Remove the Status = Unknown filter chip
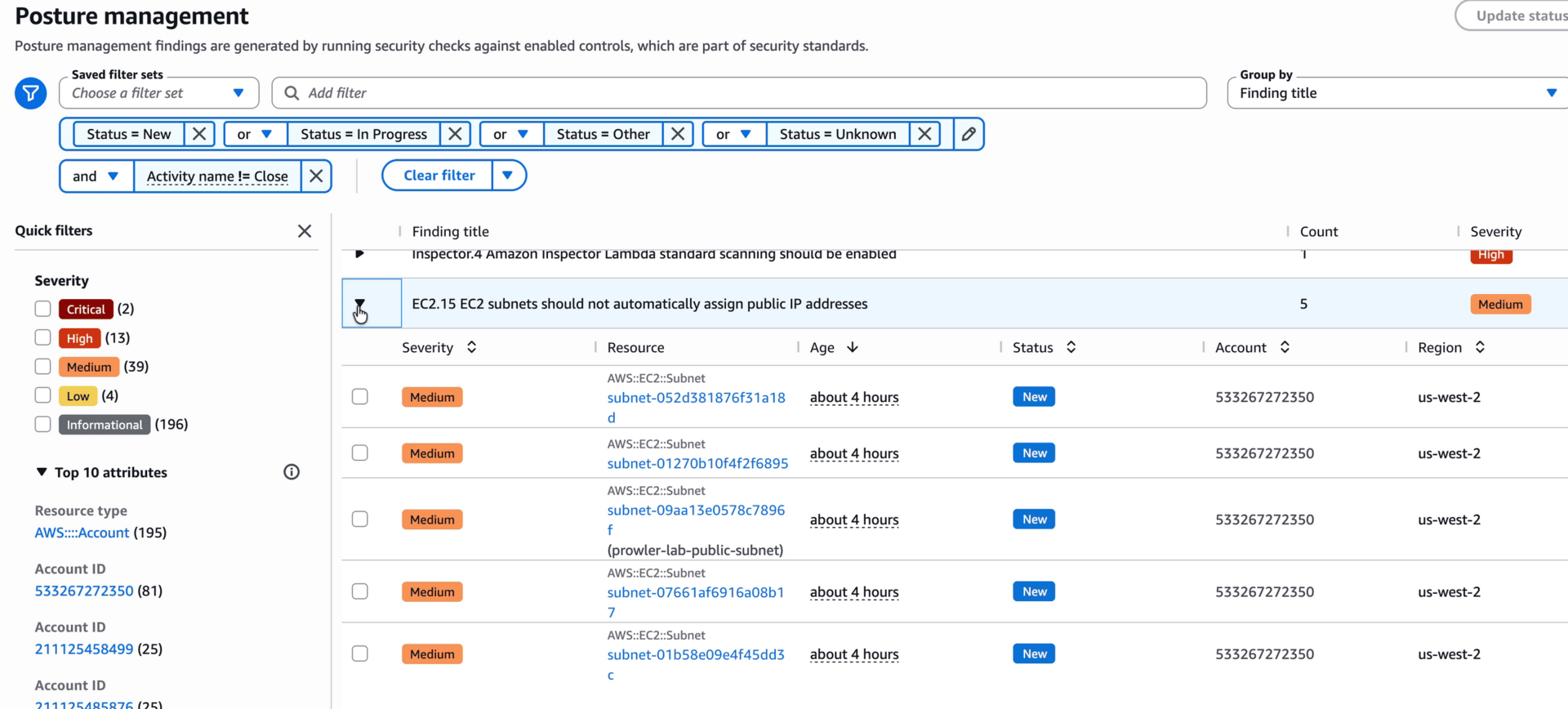1568x709 pixels. [x=924, y=134]
